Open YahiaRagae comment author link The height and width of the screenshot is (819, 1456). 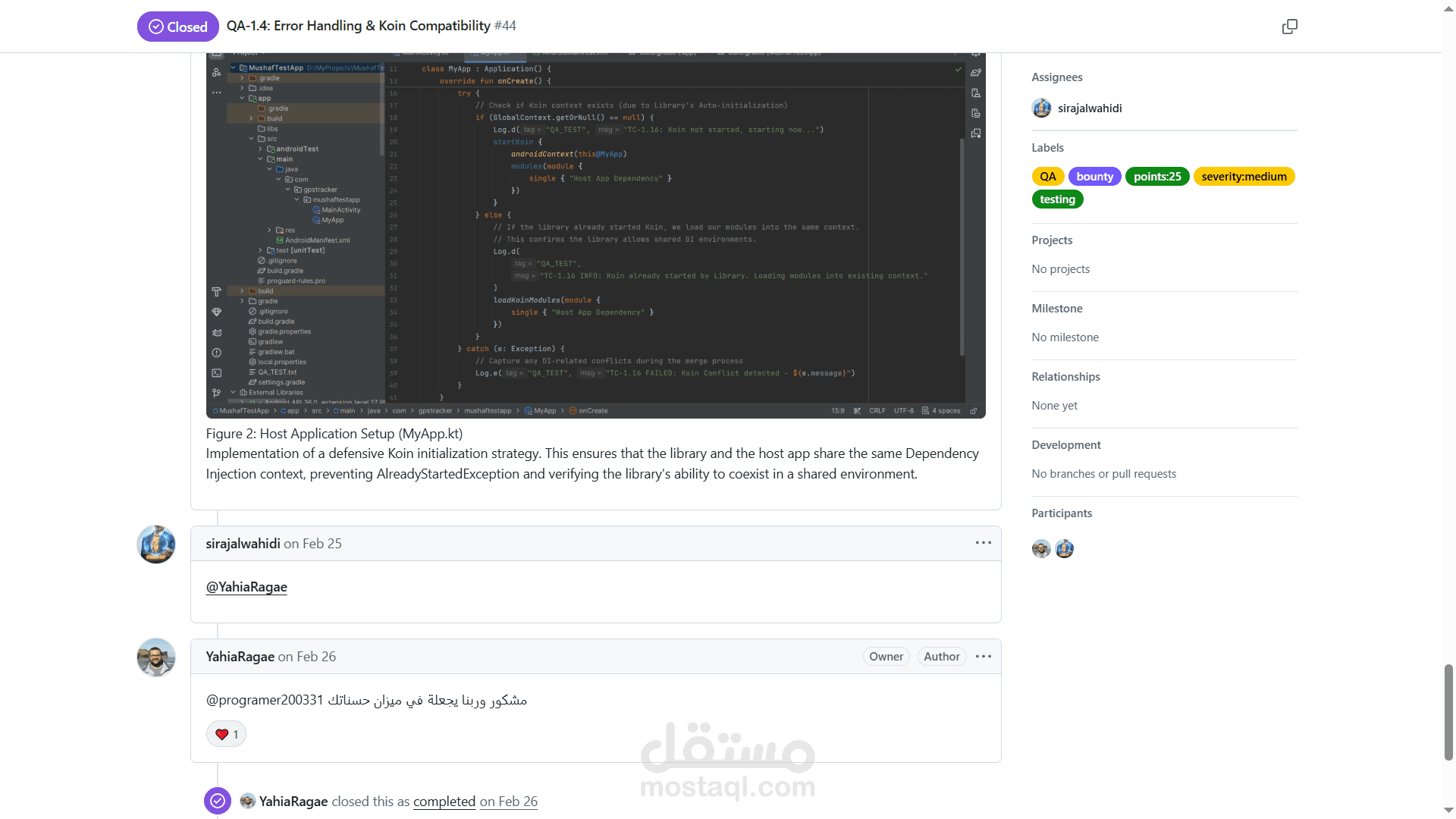240,657
